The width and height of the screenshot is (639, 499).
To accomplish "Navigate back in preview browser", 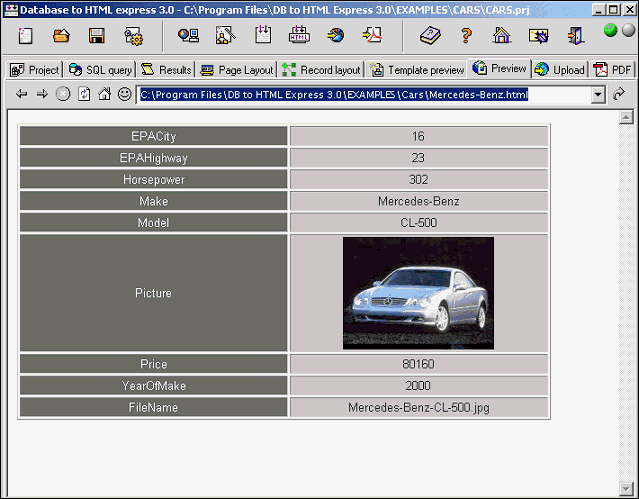I will coord(21,95).
